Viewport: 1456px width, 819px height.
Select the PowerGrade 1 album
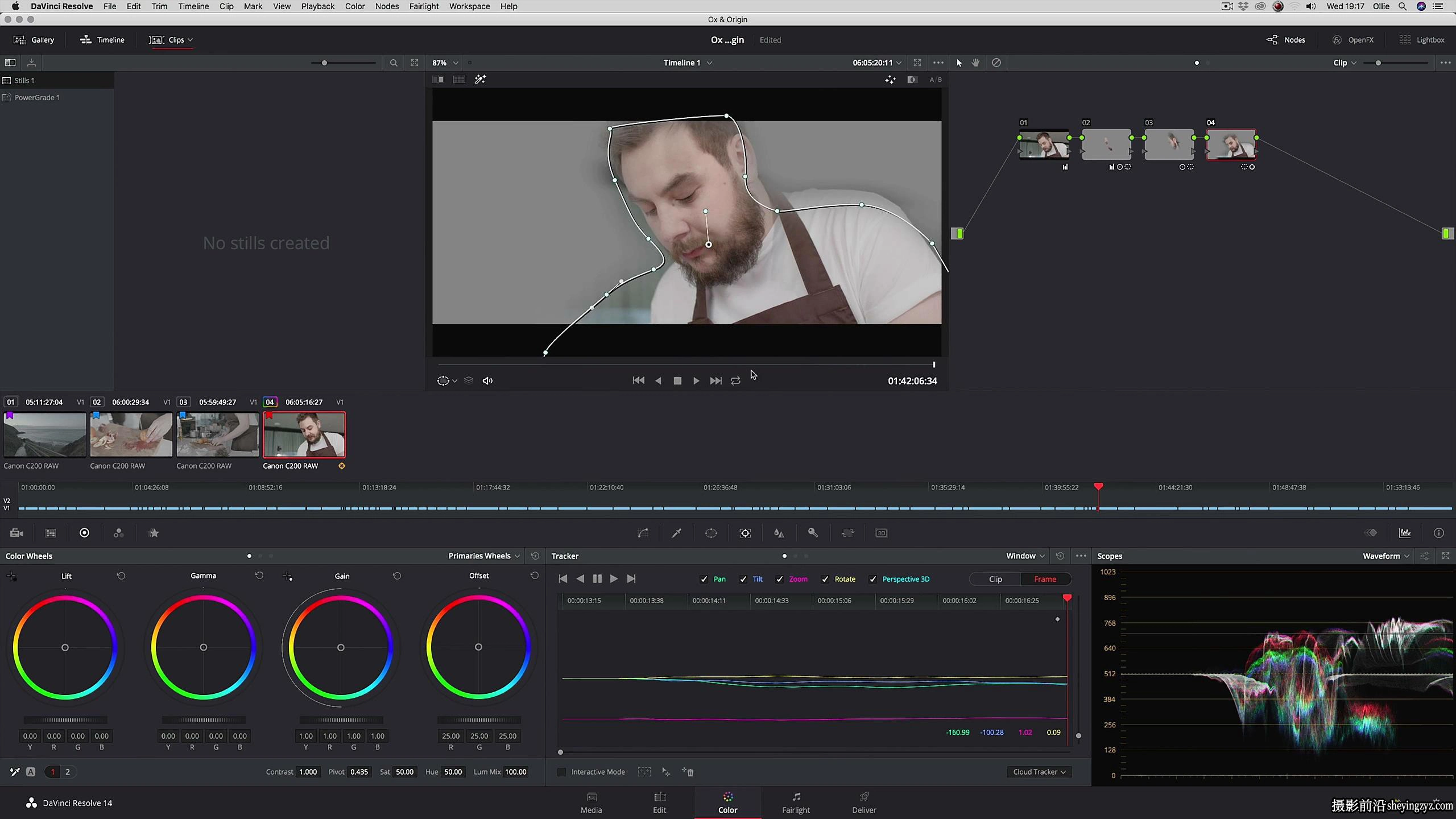point(37,97)
